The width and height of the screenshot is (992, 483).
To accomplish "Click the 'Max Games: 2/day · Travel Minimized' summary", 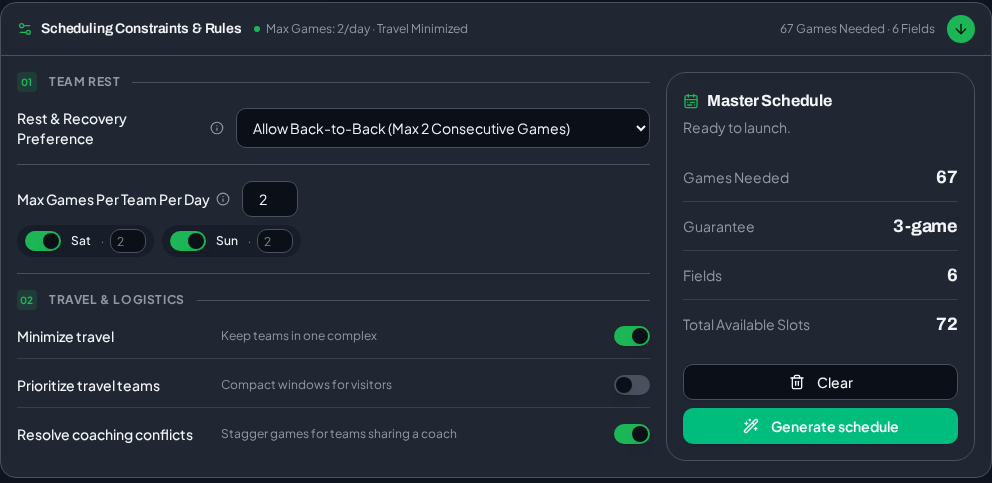I will 366,29.
